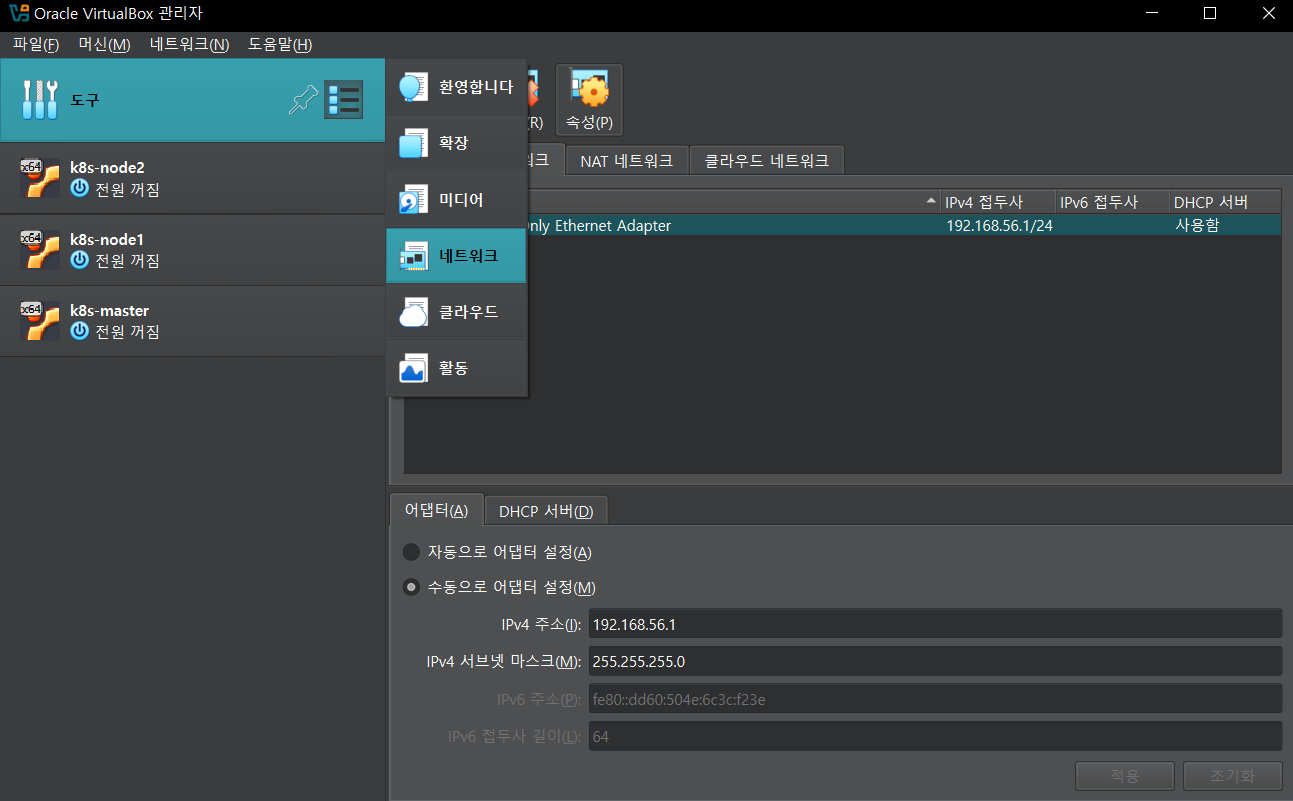The height and width of the screenshot is (801, 1293).
Task: Select 환영합니다 entry in tools menu
Action: pos(457,87)
